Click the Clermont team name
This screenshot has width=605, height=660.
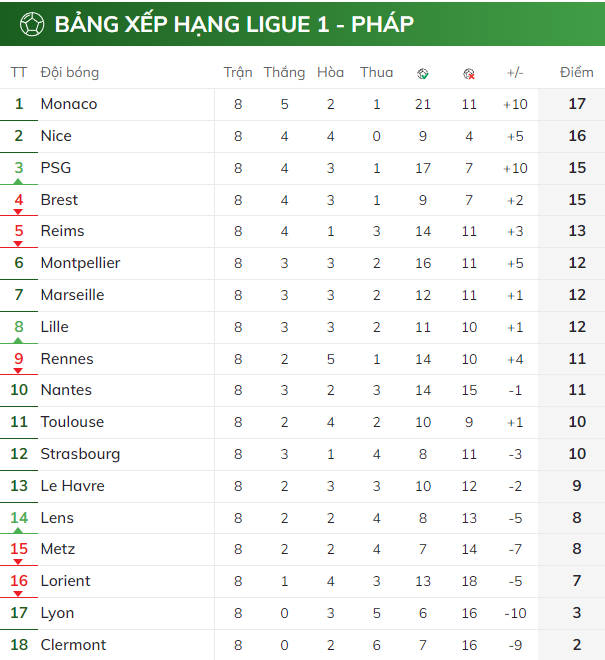[73, 645]
